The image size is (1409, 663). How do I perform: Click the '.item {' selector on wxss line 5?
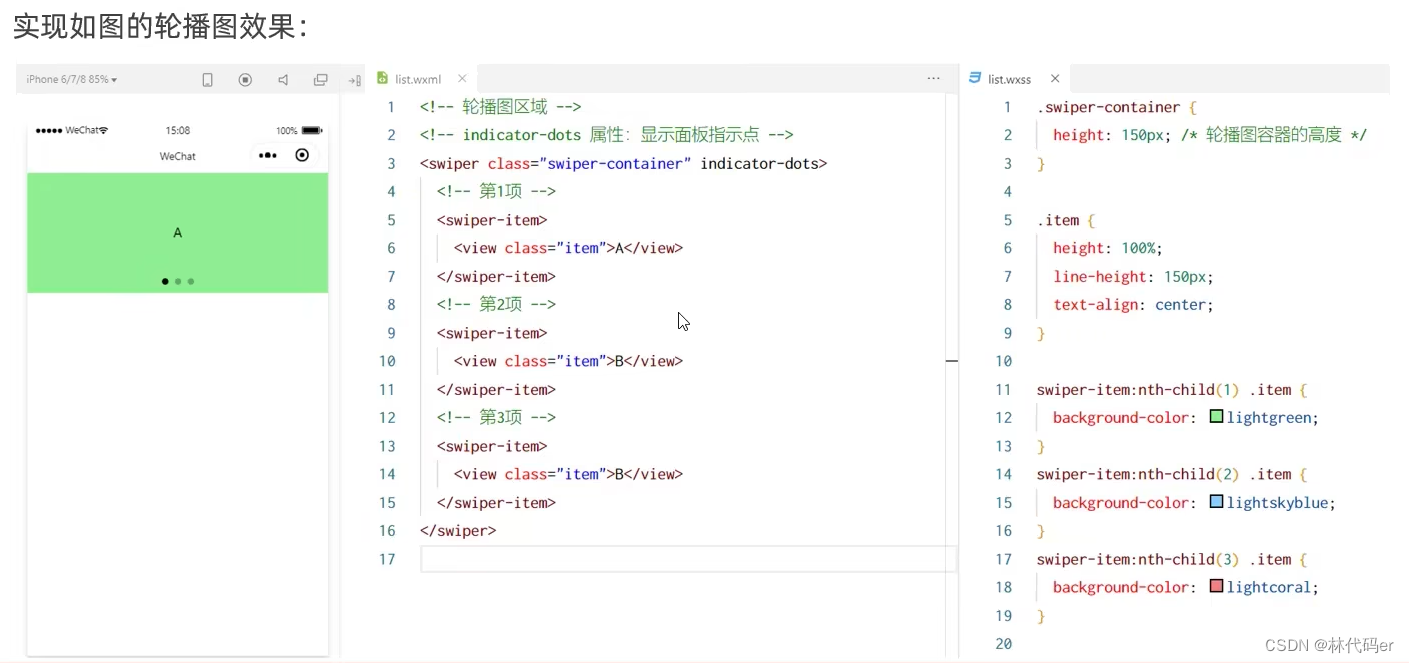coord(1066,220)
